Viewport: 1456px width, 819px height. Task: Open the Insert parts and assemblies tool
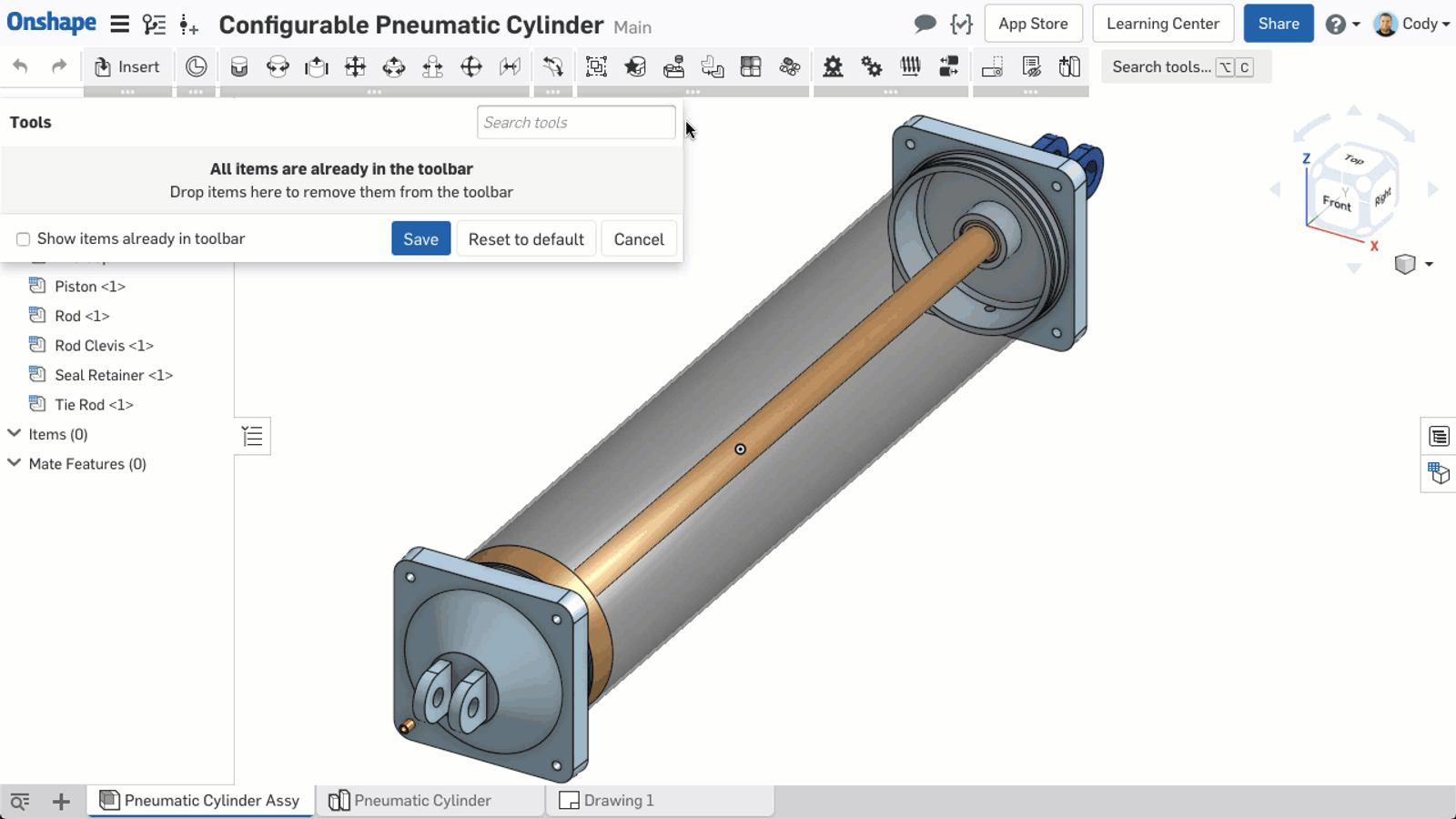tap(127, 66)
